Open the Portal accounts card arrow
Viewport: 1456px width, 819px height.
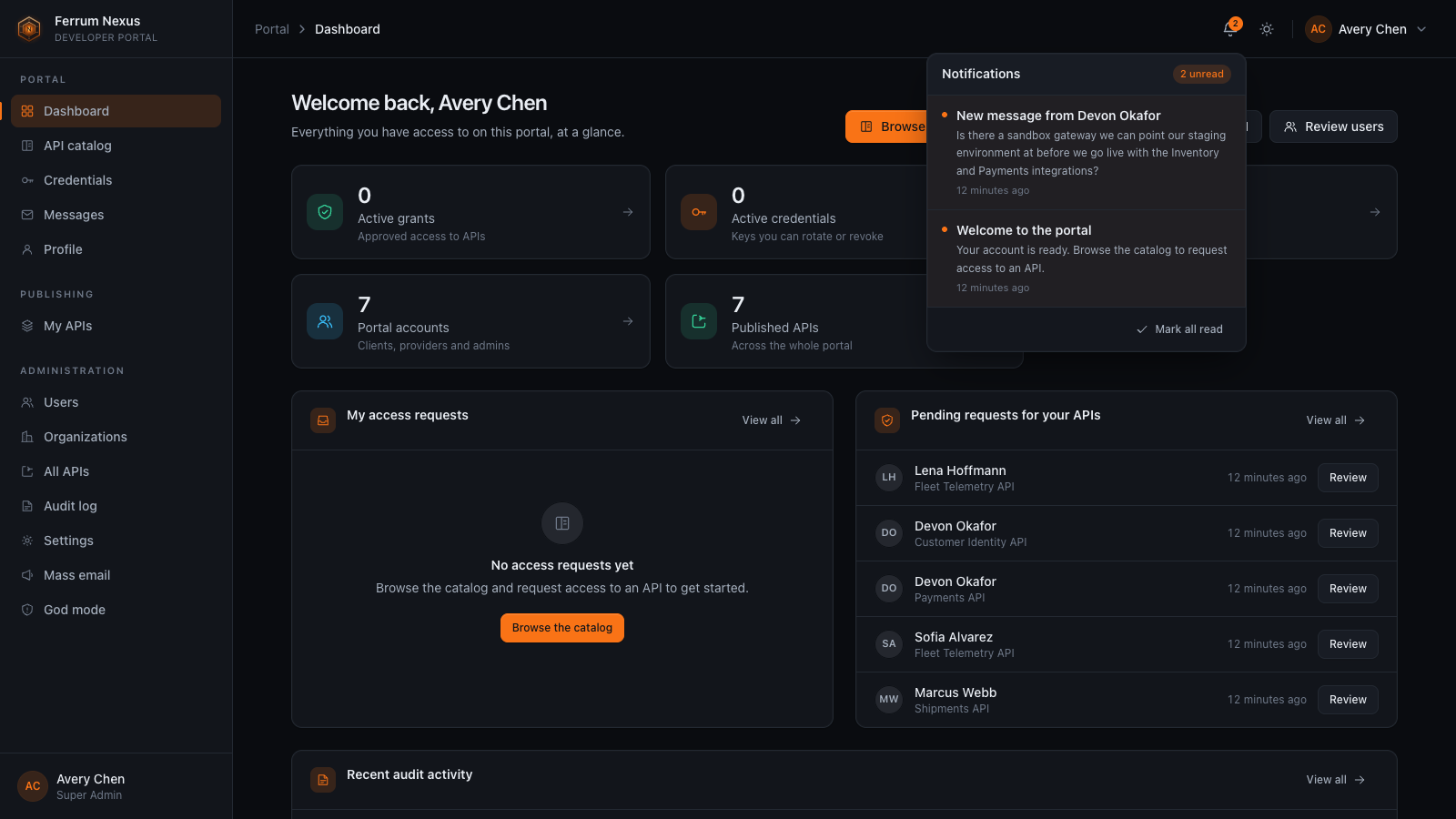(x=628, y=321)
